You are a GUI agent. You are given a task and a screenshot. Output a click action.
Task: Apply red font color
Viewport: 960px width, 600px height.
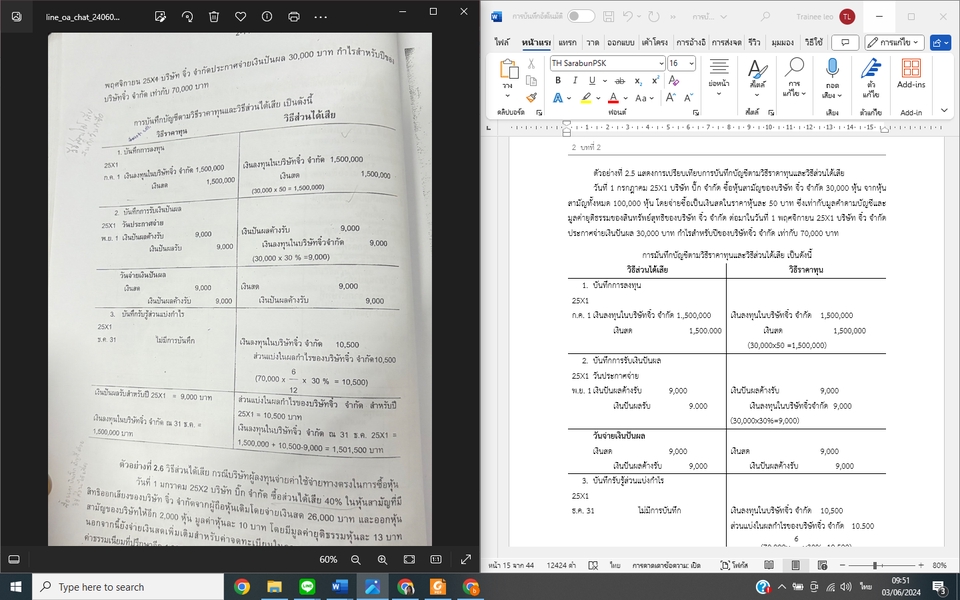[x=613, y=98]
